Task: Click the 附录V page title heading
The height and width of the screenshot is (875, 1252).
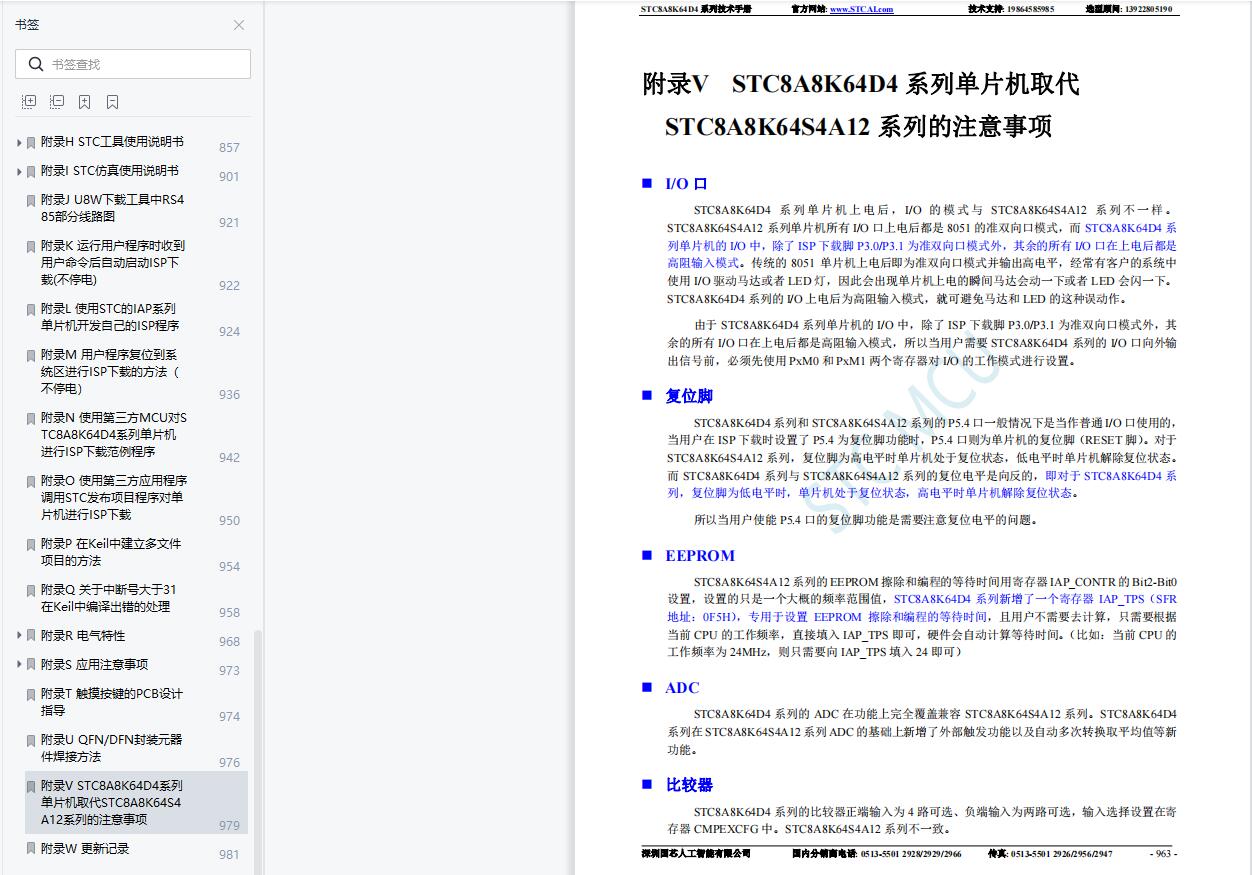Action: (x=860, y=105)
